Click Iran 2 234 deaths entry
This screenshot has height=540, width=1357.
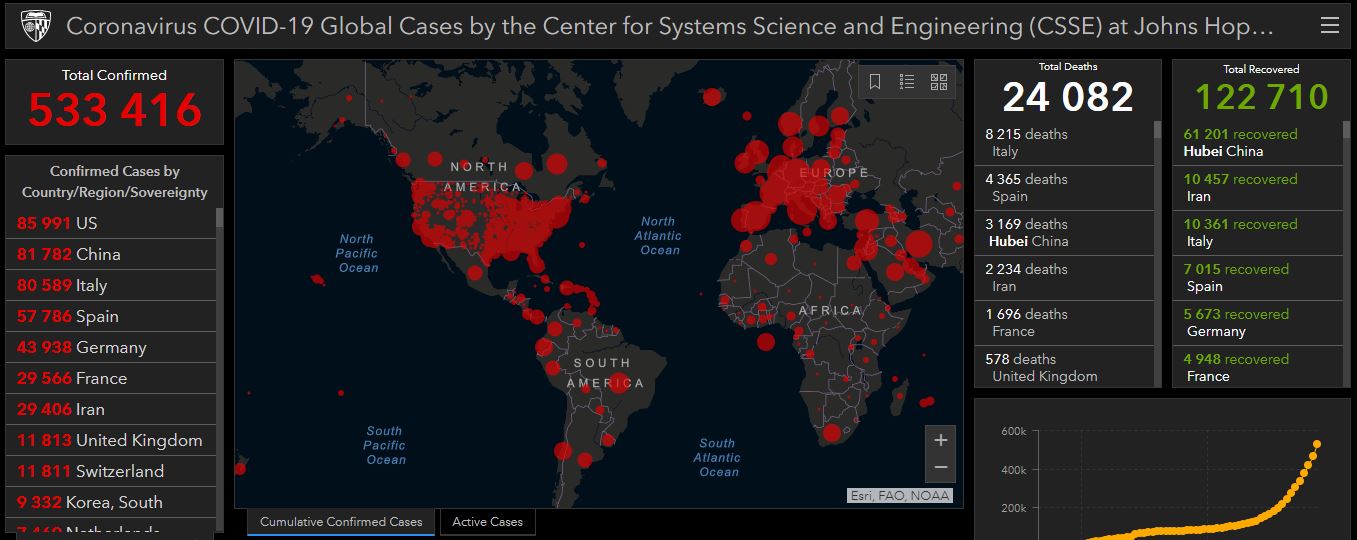[x=1064, y=278]
